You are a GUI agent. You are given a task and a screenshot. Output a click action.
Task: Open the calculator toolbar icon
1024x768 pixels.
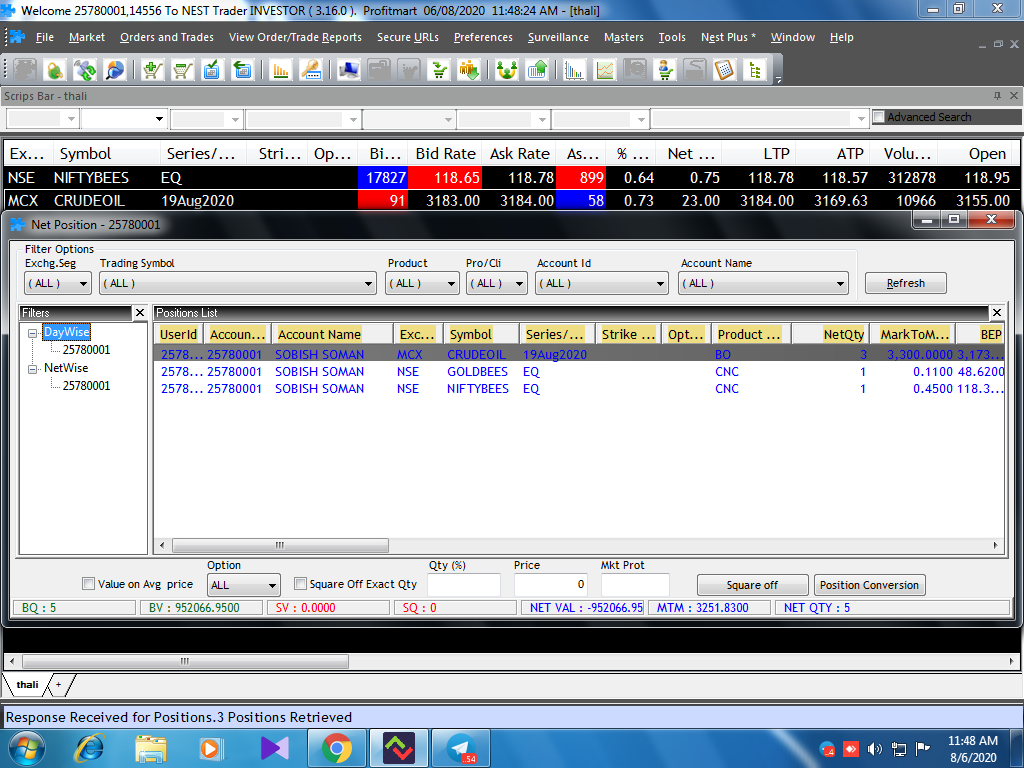coord(725,69)
